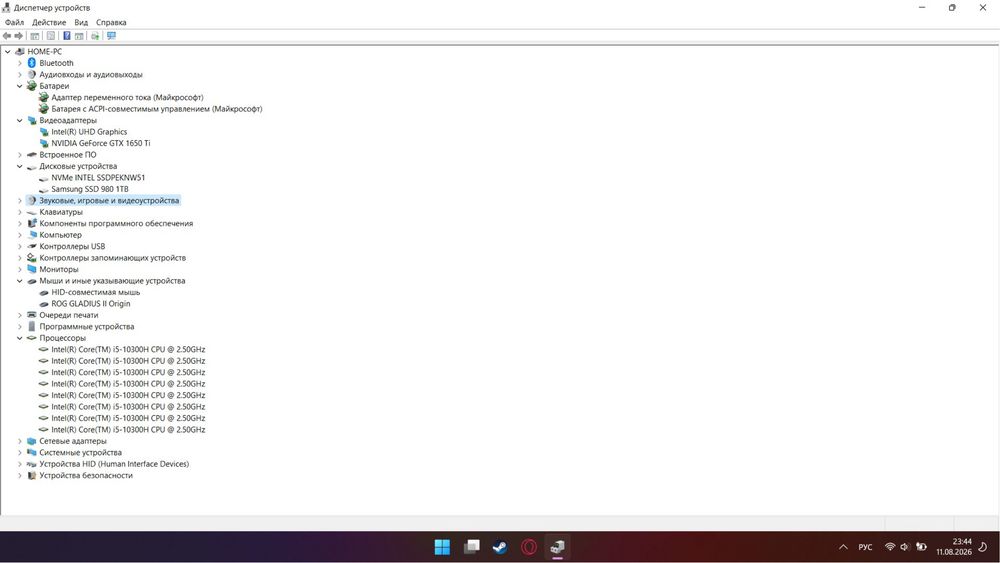Click the forward arrow in the toolbar
The image size is (1000, 563).
pos(18,36)
